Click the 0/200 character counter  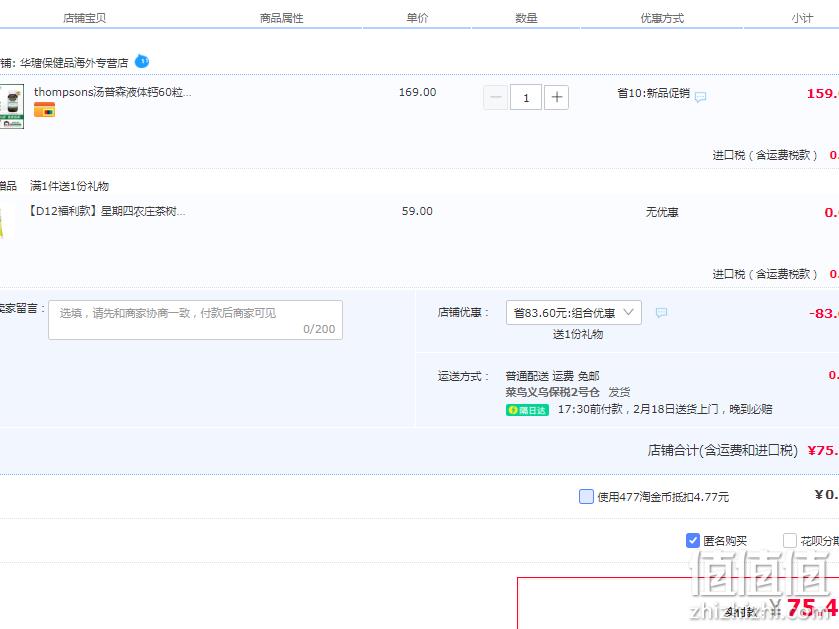pos(319,329)
